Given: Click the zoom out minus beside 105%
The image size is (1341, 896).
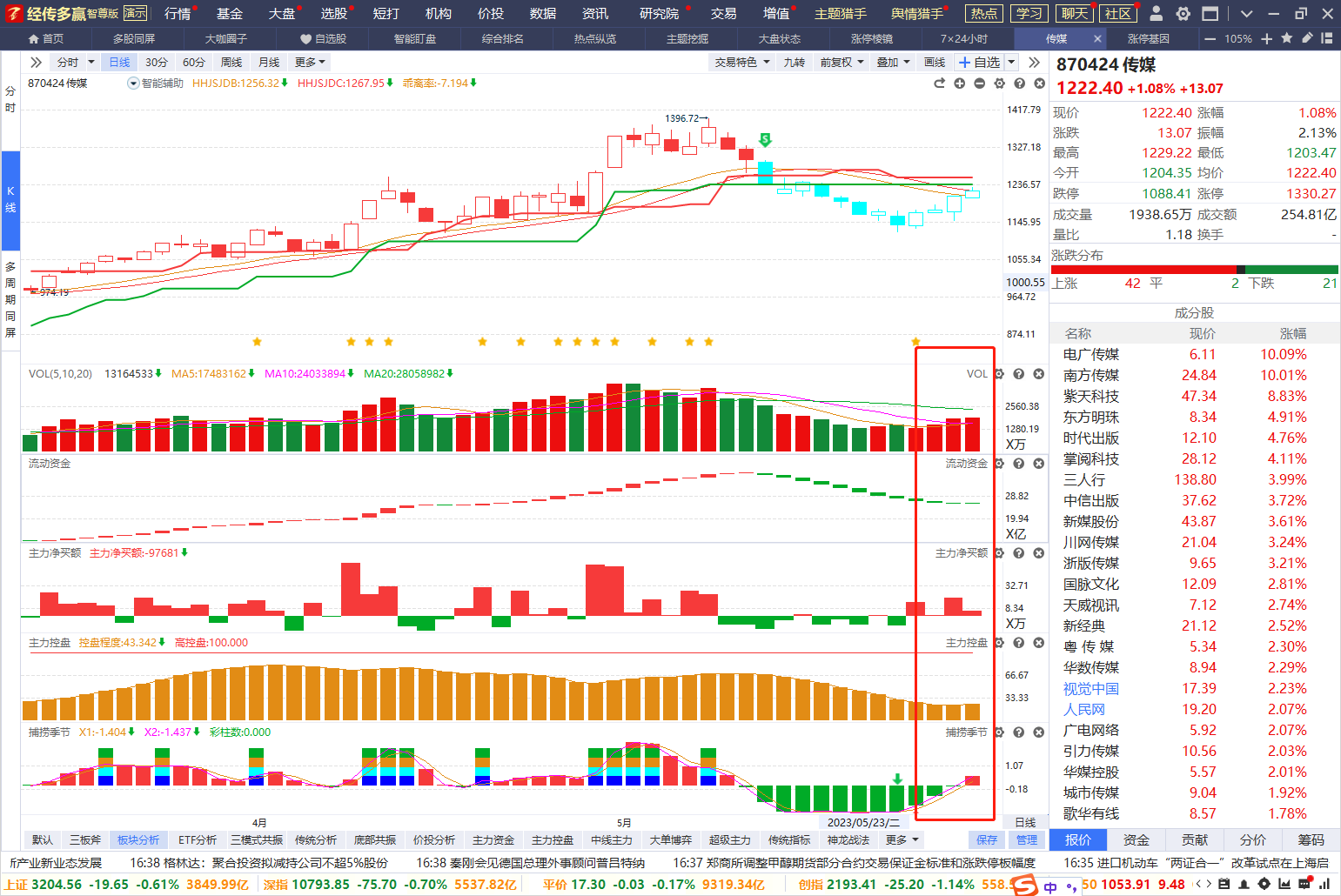Looking at the screenshot, I should [1210, 38].
